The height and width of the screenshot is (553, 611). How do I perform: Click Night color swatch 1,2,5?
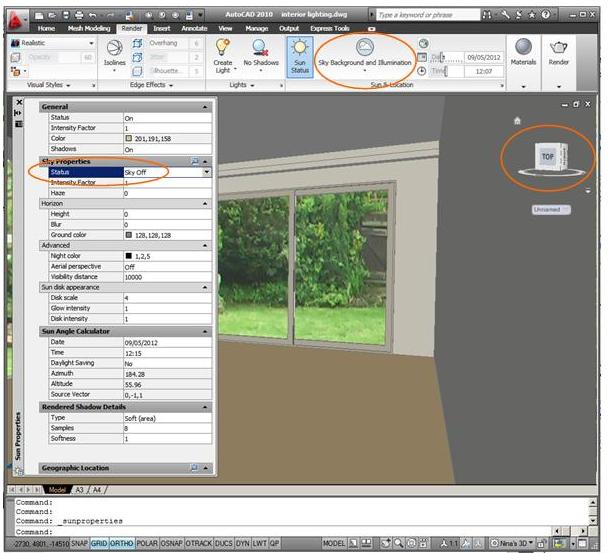click(x=129, y=256)
